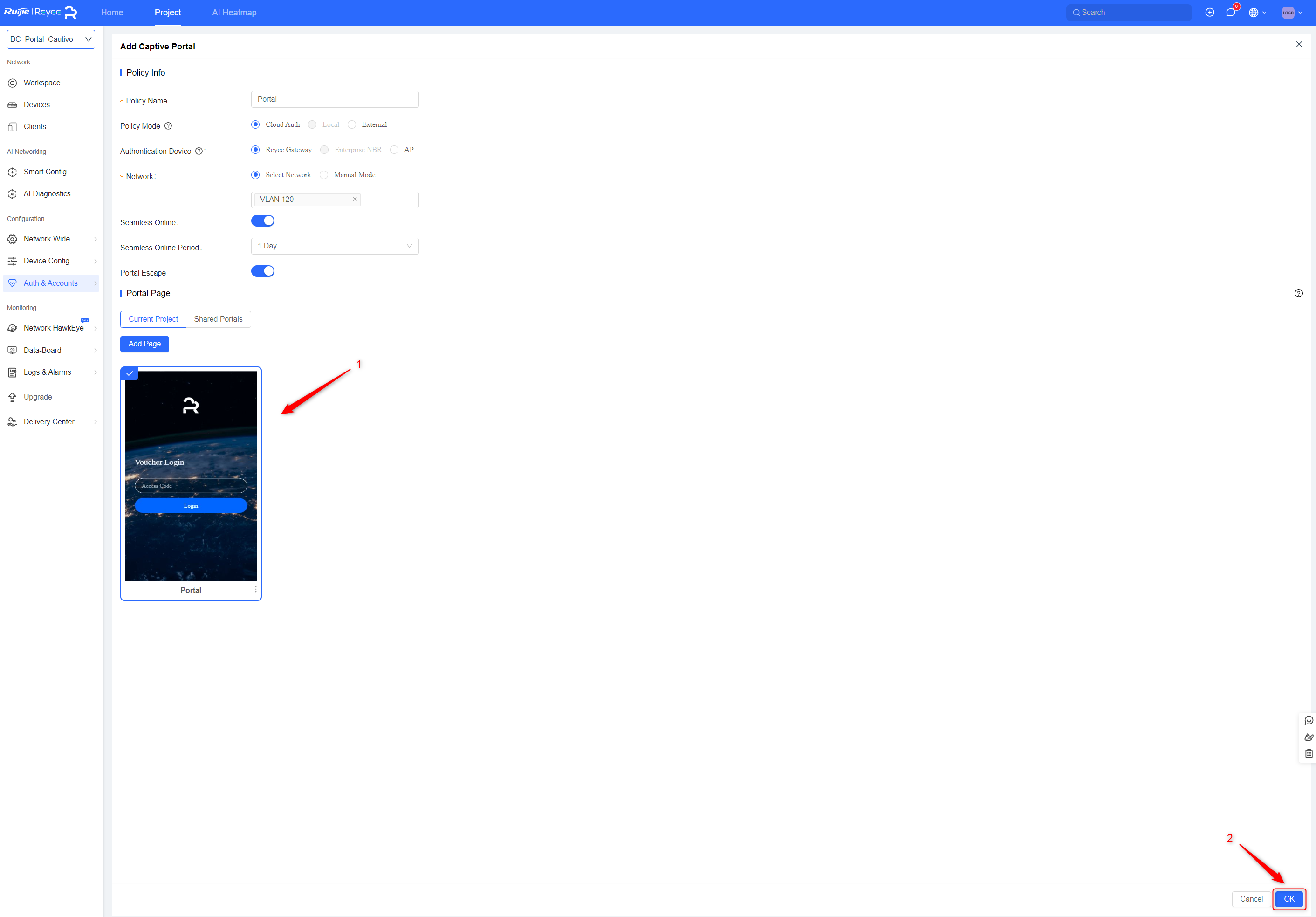Click the top Search field
The image size is (1316, 917).
point(1129,13)
